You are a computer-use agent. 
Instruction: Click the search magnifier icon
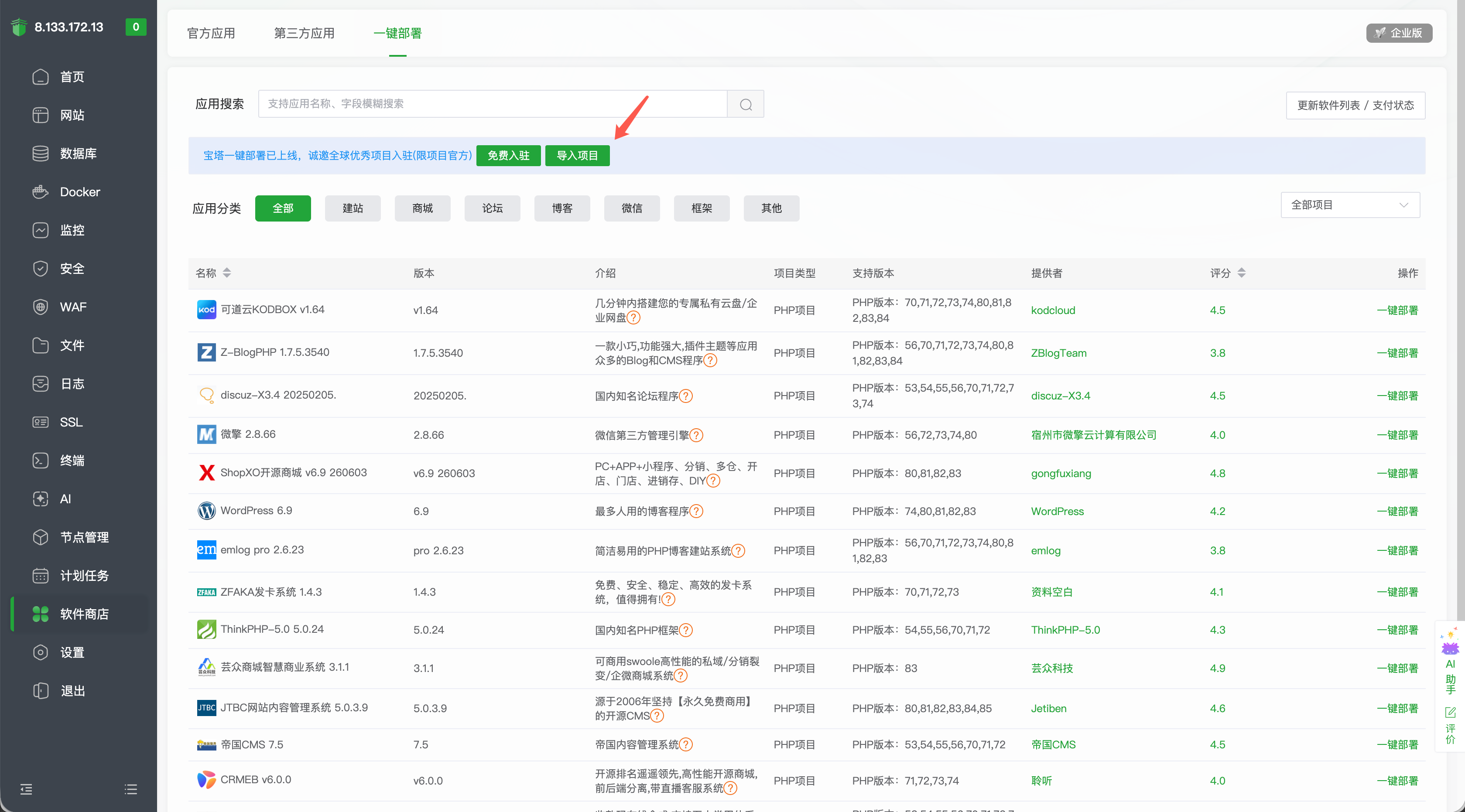[746, 104]
